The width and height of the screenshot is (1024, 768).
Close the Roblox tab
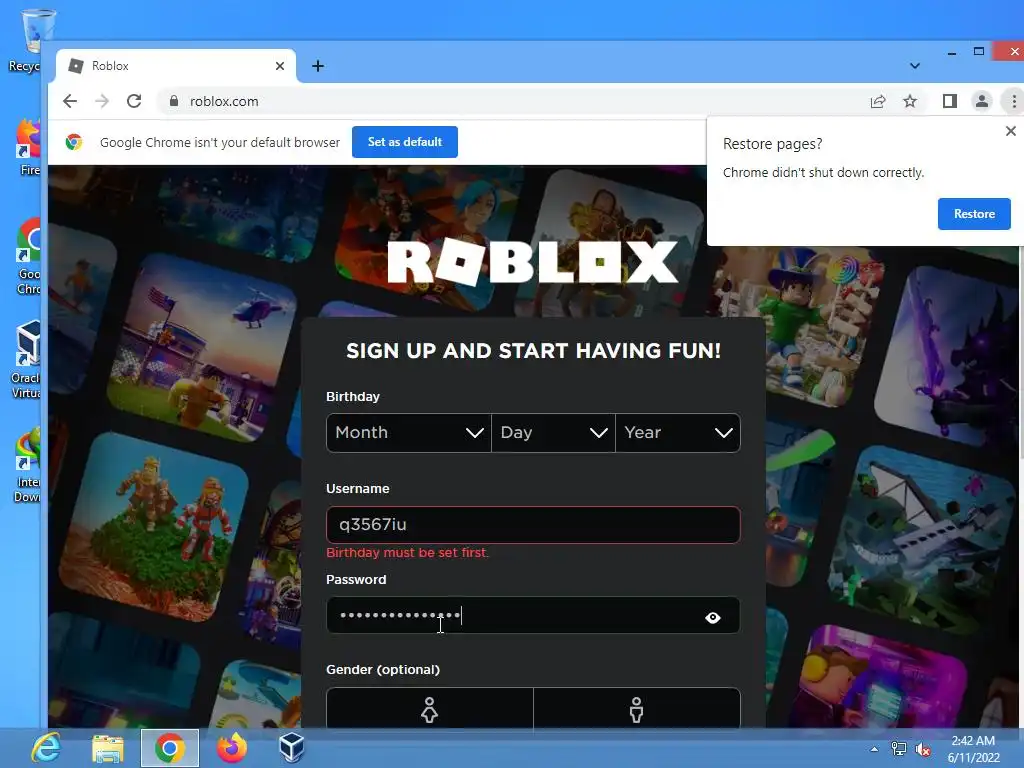(x=280, y=66)
